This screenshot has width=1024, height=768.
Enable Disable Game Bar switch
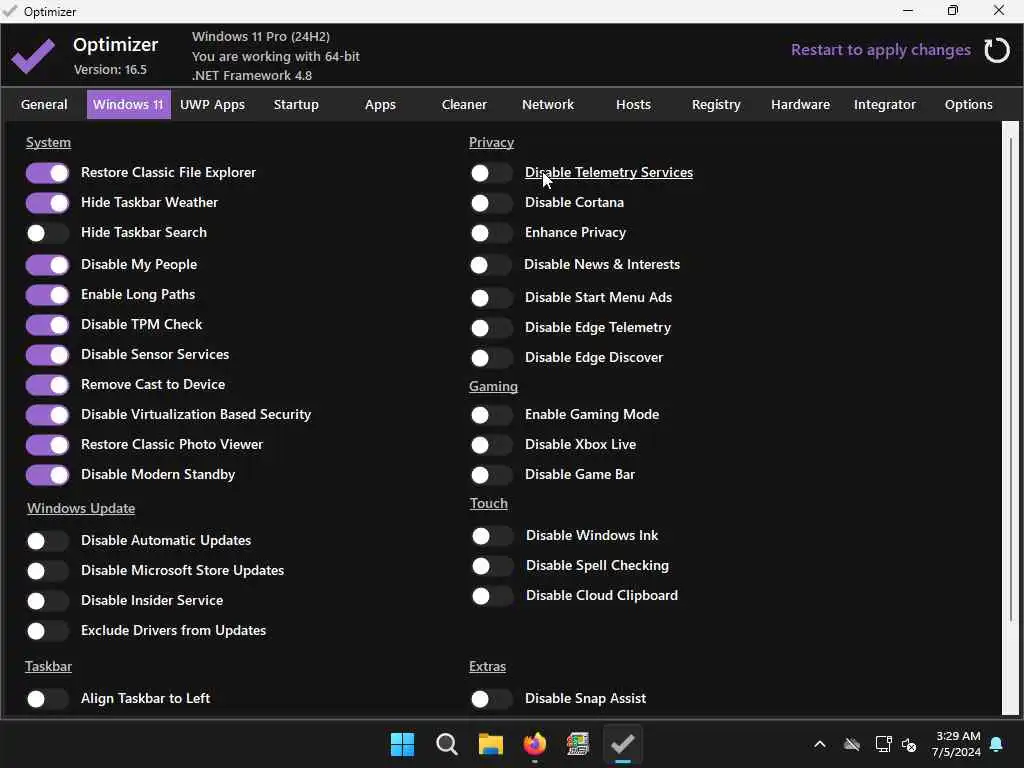point(491,475)
